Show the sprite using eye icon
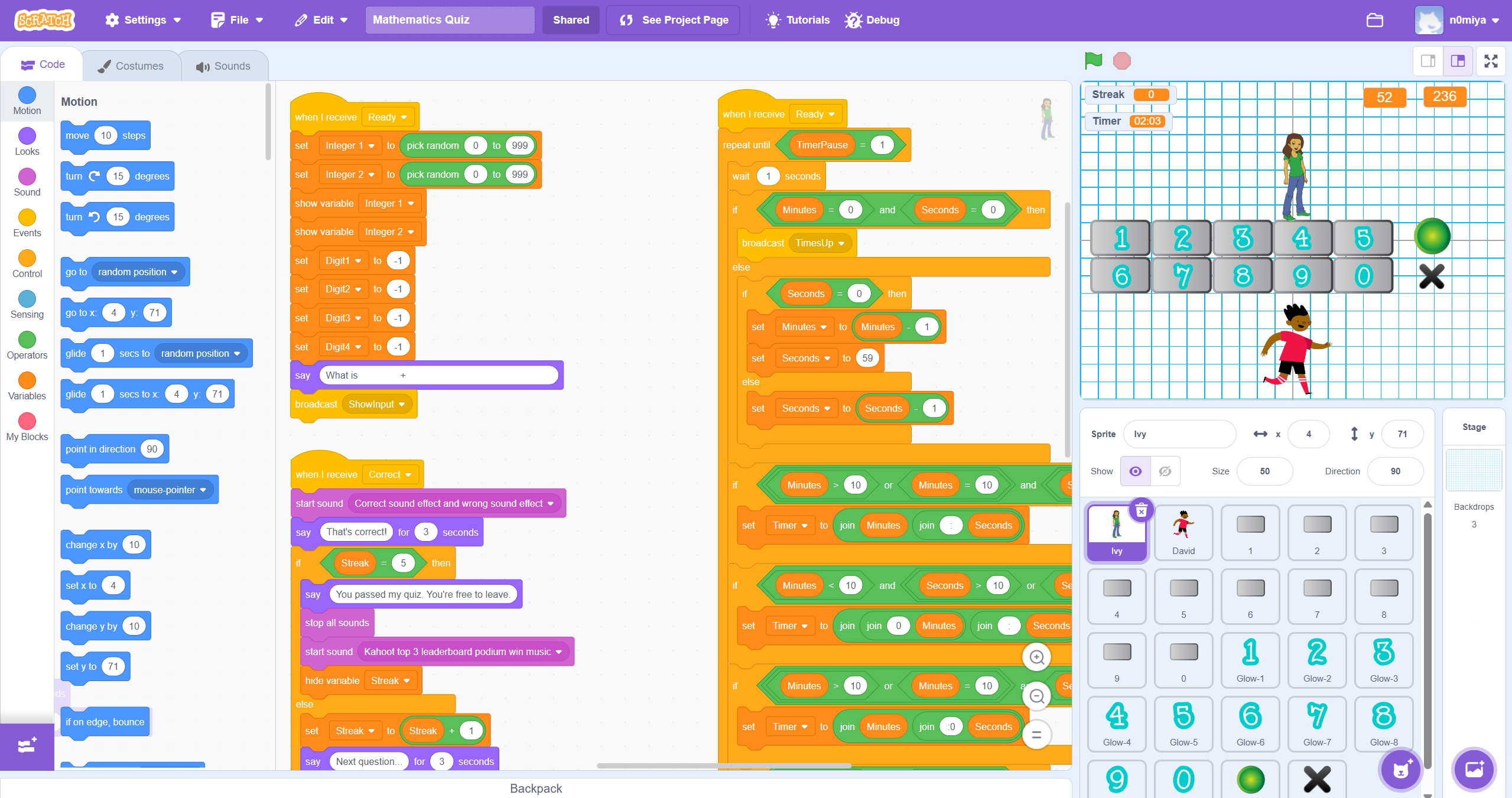Viewport: 1512px width, 798px height. coord(1135,471)
